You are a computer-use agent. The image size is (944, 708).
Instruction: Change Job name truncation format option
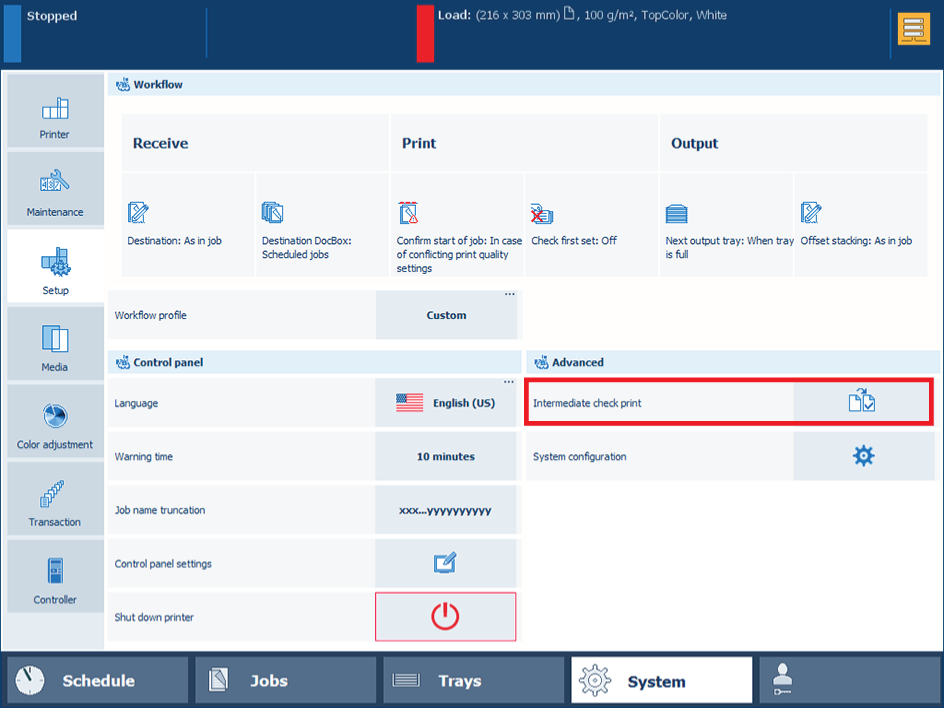click(x=446, y=510)
